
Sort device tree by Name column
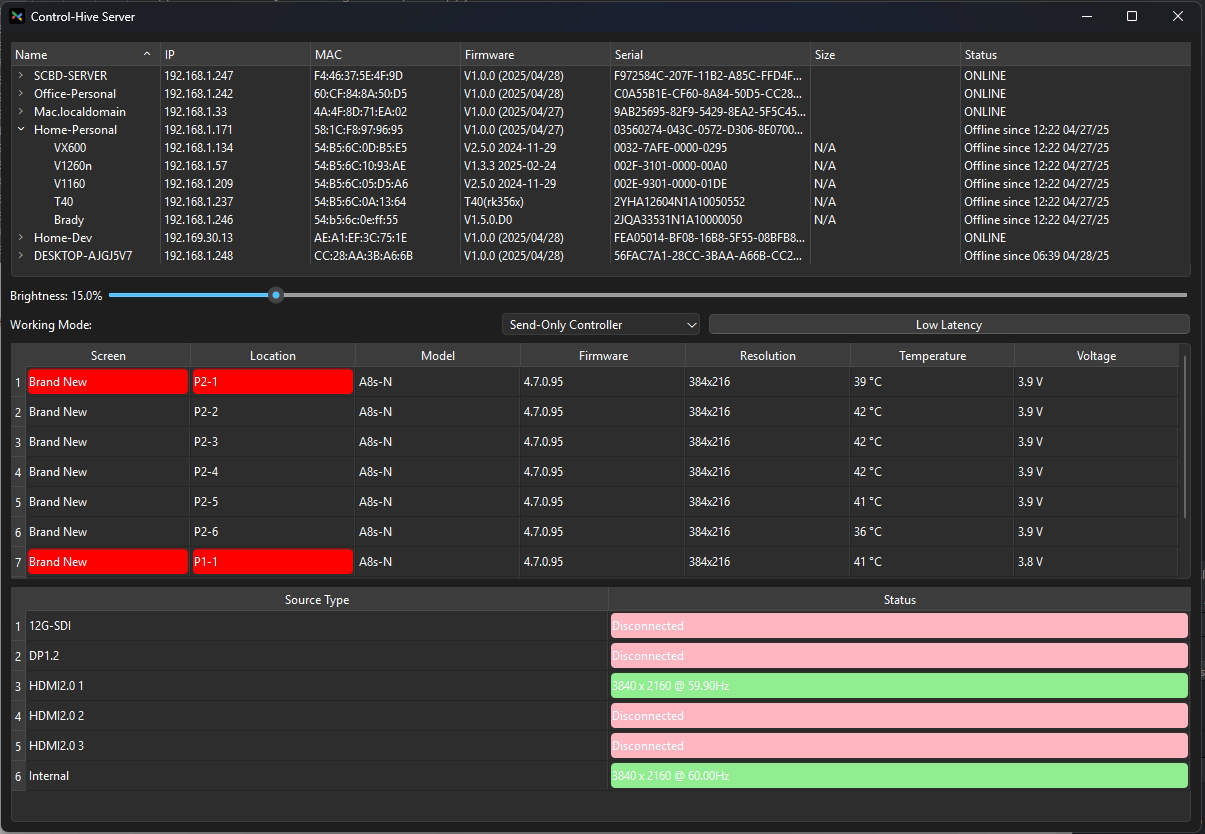pyautogui.click(x=85, y=55)
